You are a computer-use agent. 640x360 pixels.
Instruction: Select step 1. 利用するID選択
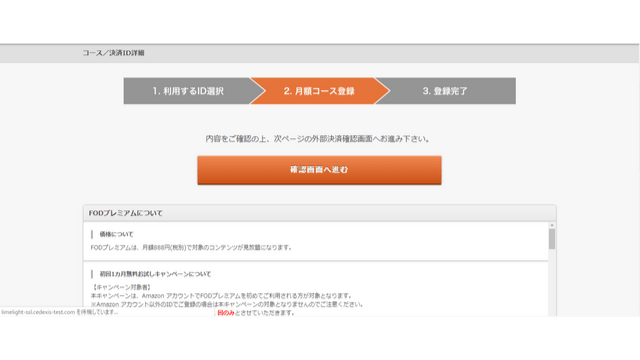coord(188,91)
